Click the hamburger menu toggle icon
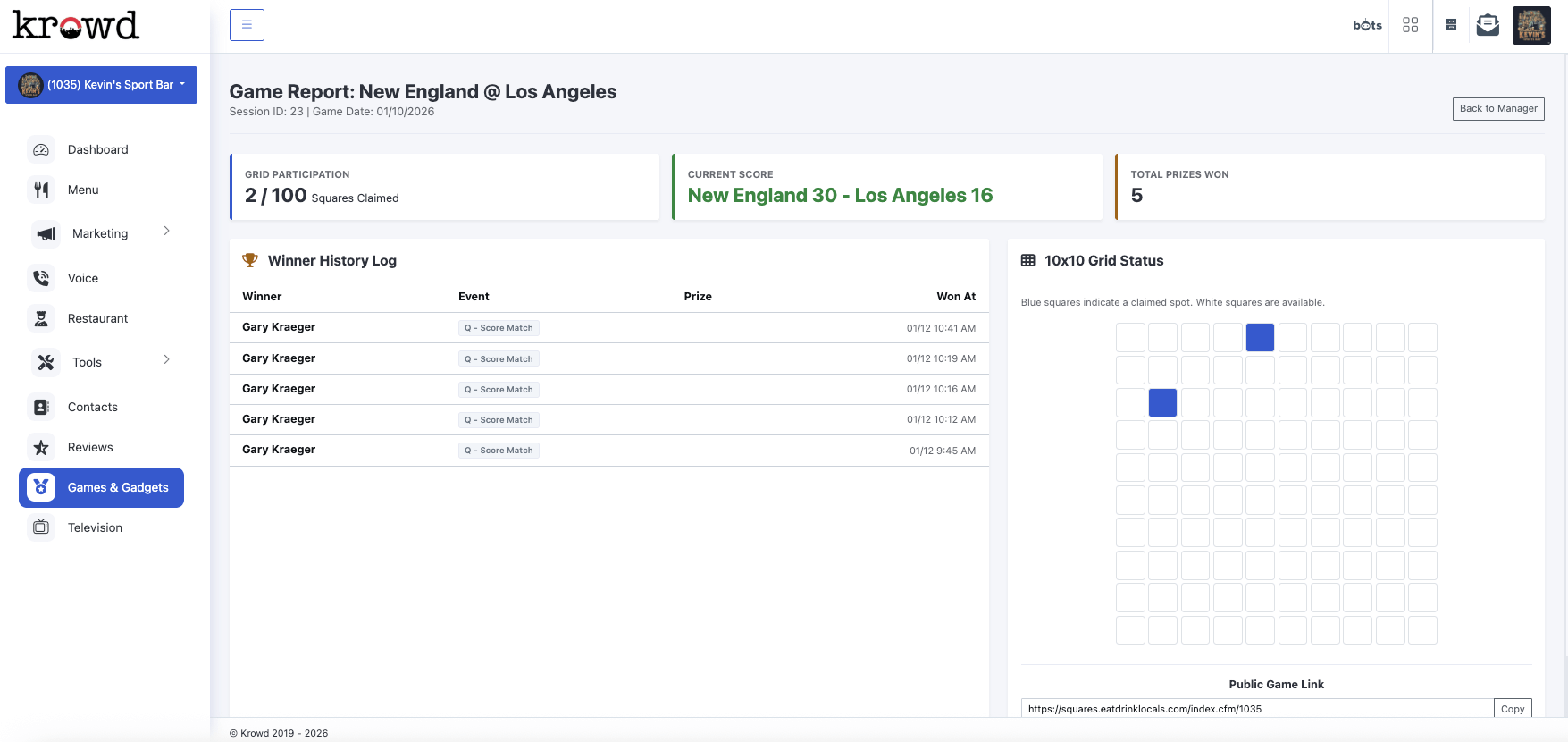 pyautogui.click(x=247, y=25)
